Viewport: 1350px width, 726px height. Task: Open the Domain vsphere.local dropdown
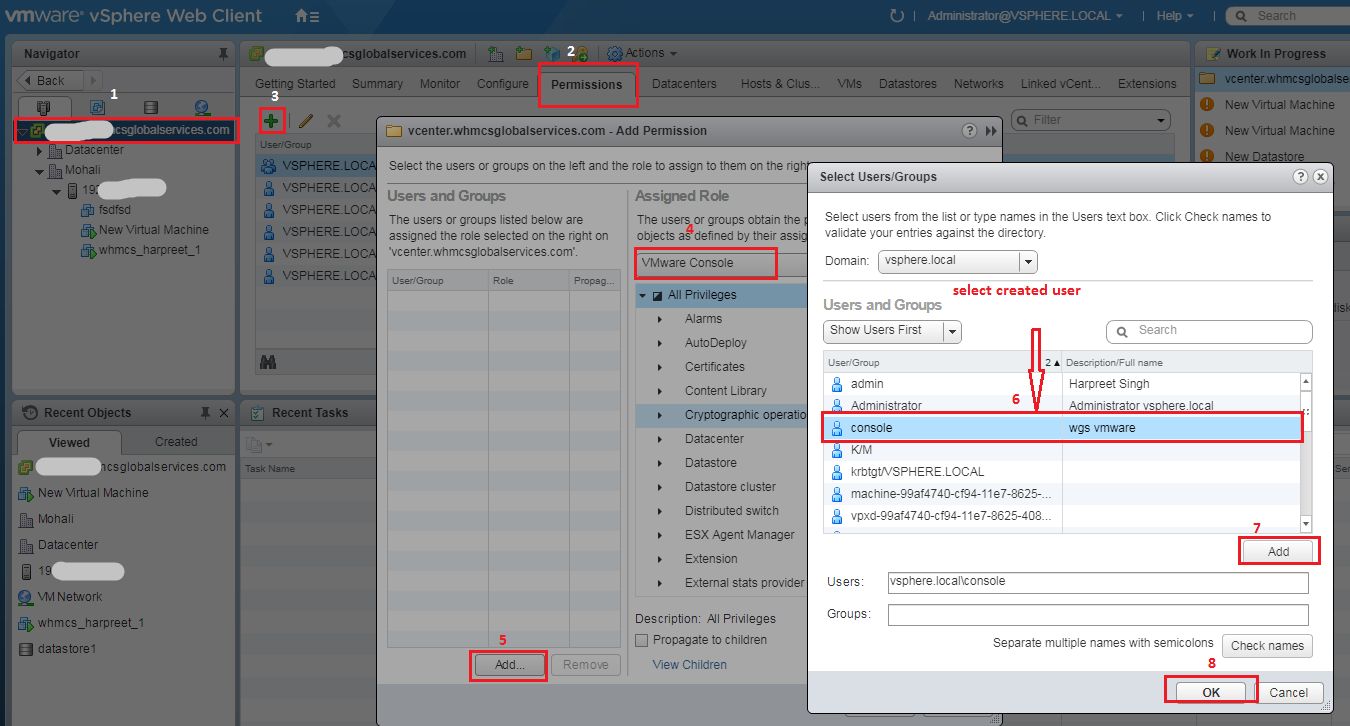point(1027,261)
